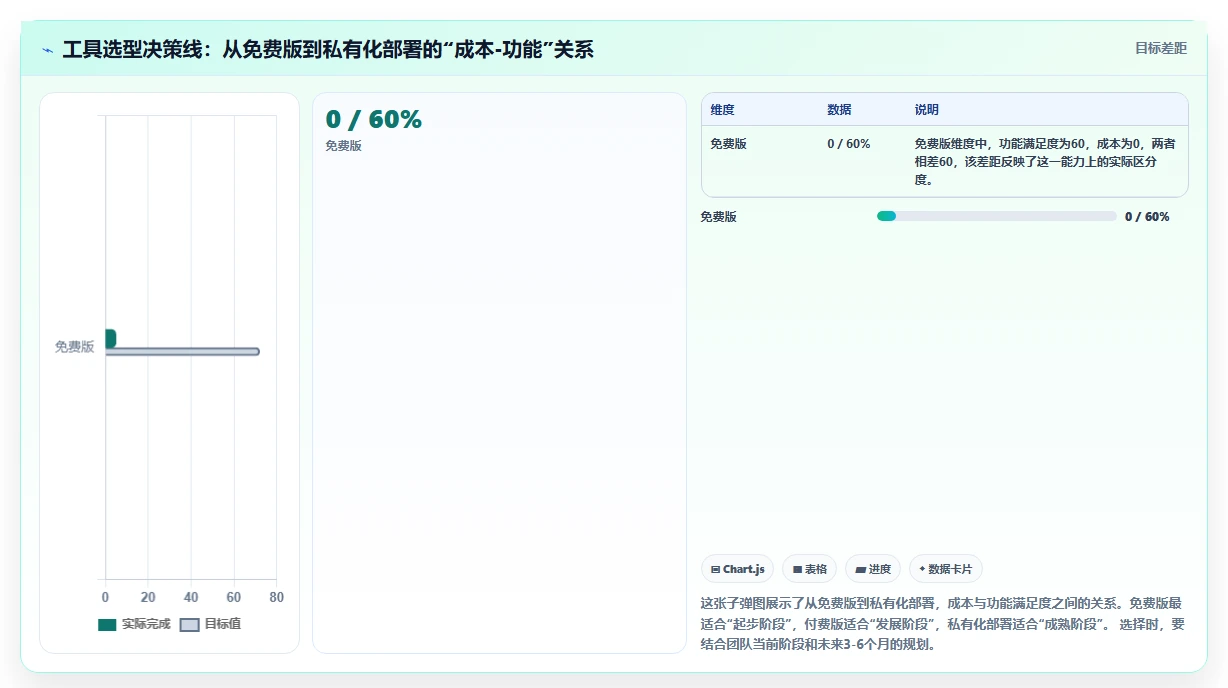The width and height of the screenshot is (1228, 688).
Task: Click the axis tick label 40
Action: [191, 597]
